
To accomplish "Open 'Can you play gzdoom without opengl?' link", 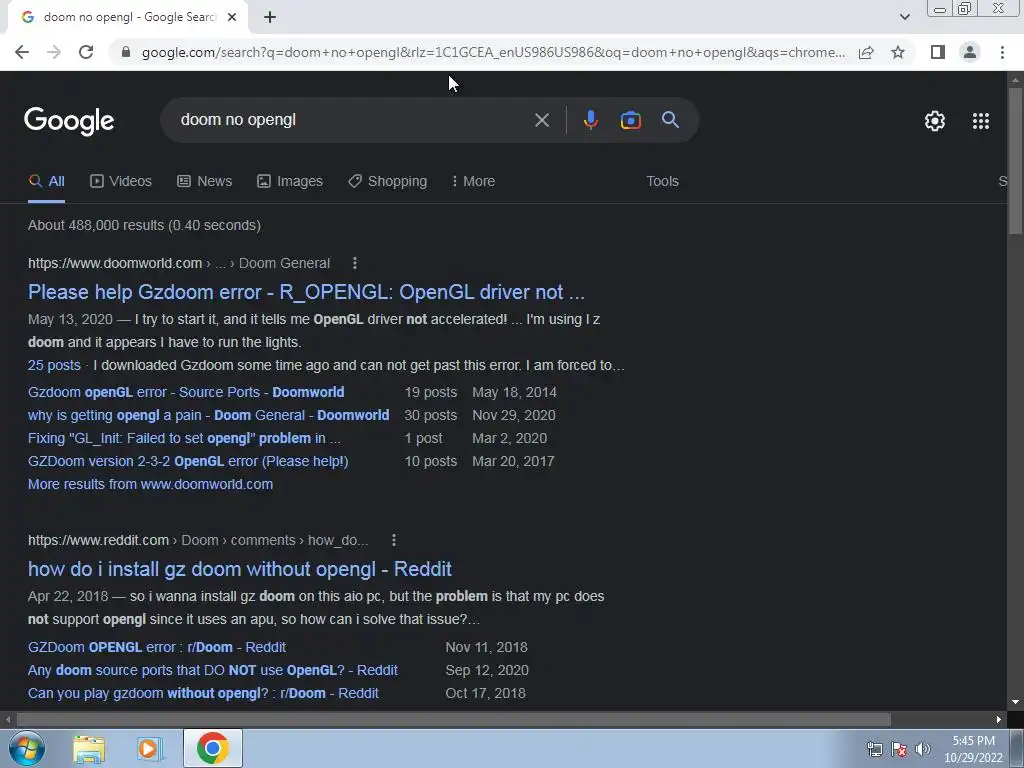I will 203,694.
